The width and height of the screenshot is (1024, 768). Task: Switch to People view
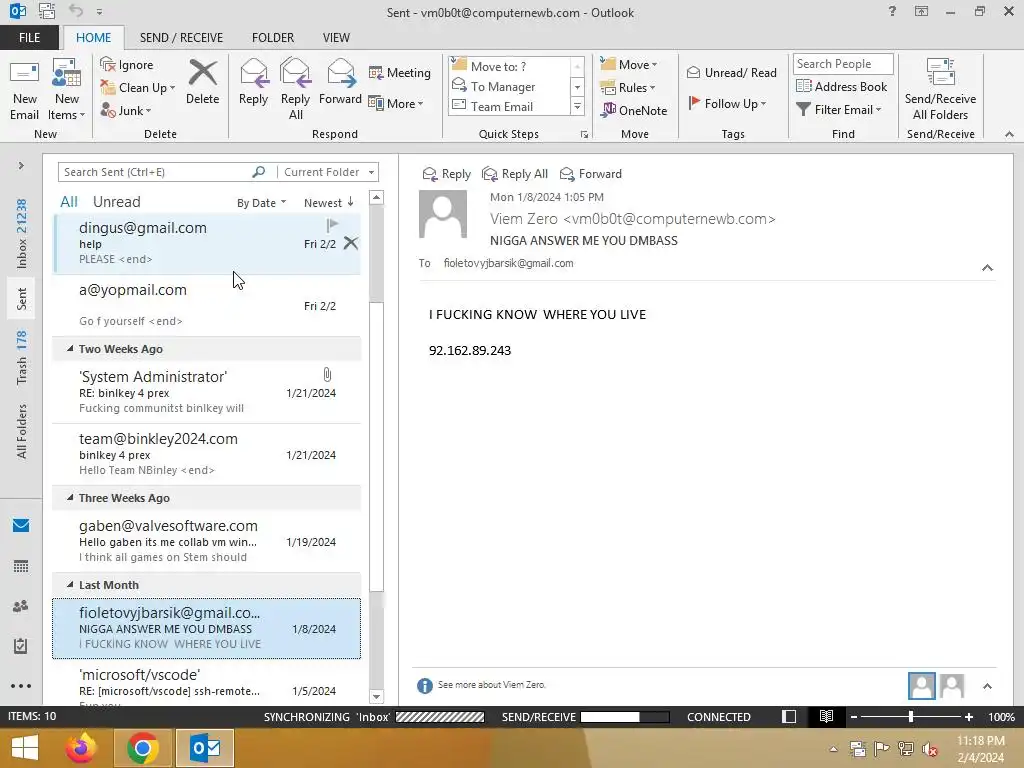pyautogui.click(x=21, y=606)
